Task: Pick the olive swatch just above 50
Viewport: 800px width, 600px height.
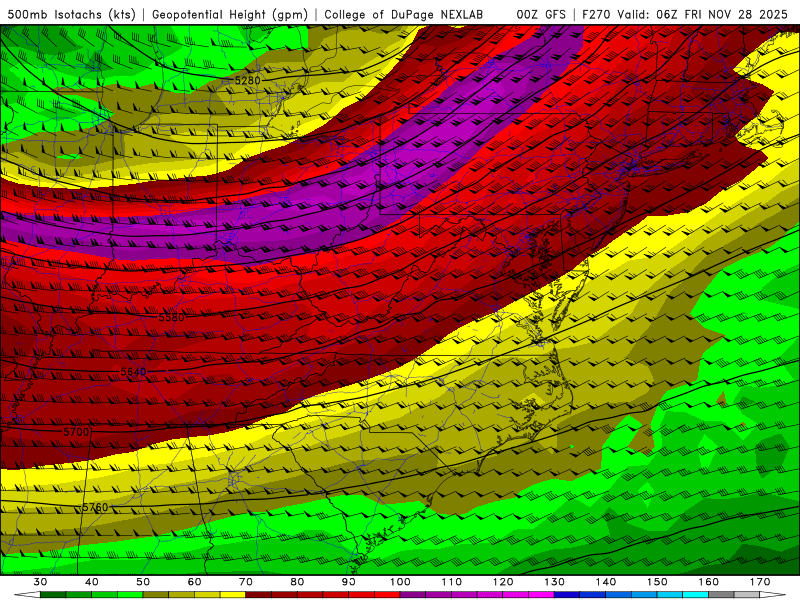Action: click(156, 595)
